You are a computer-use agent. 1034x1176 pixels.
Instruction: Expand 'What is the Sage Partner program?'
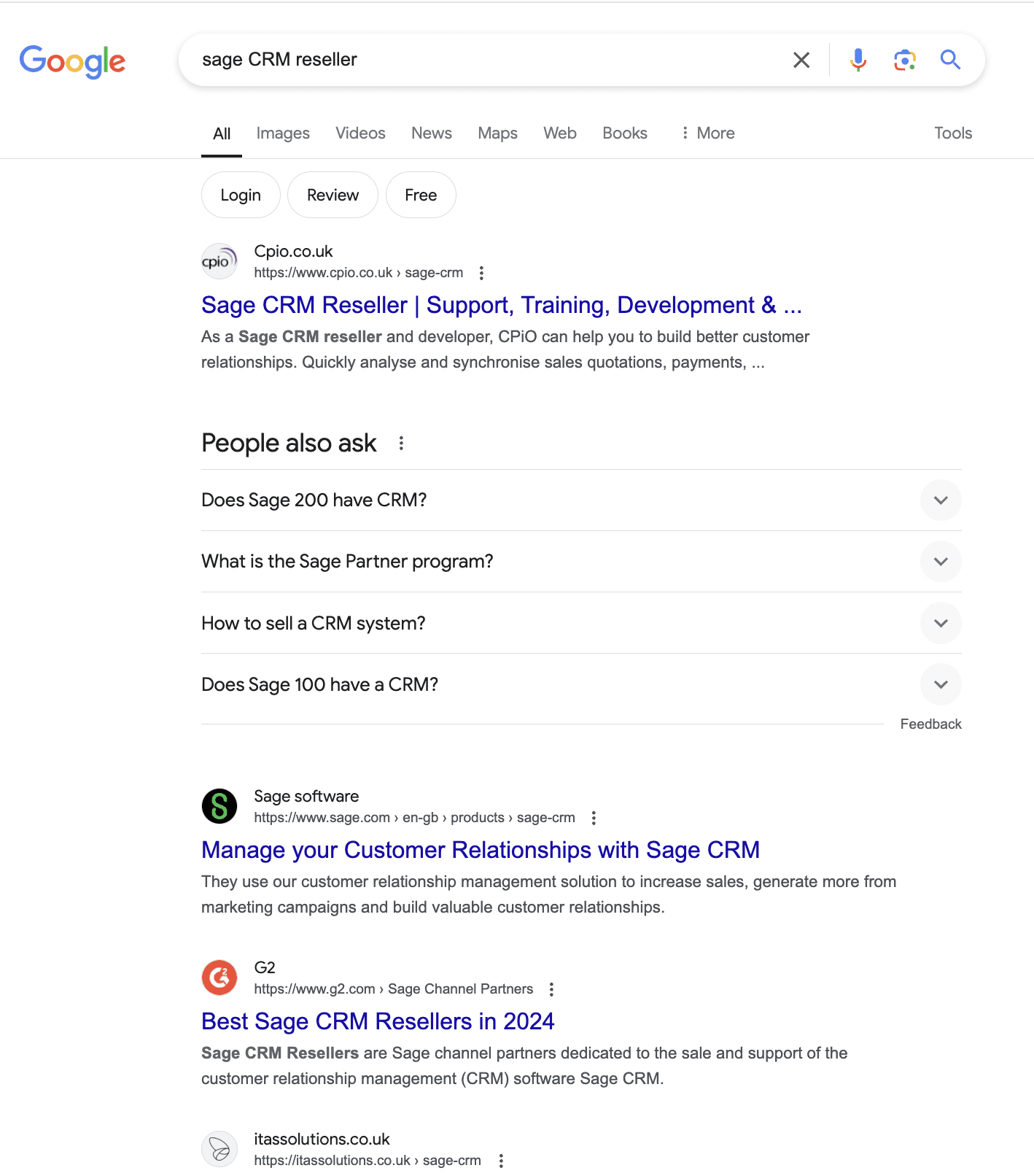click(x=941, y=561)
